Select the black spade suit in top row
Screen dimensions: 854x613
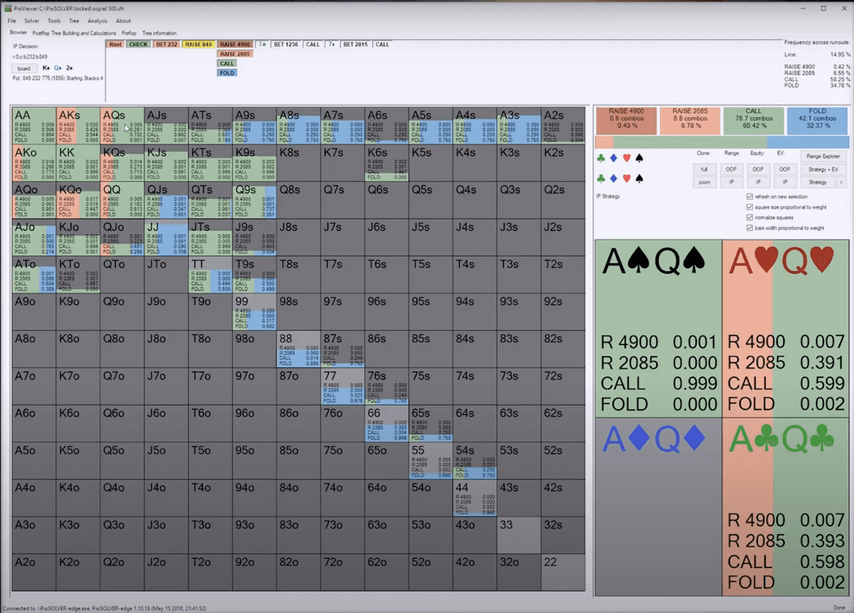tap(639, 158)
